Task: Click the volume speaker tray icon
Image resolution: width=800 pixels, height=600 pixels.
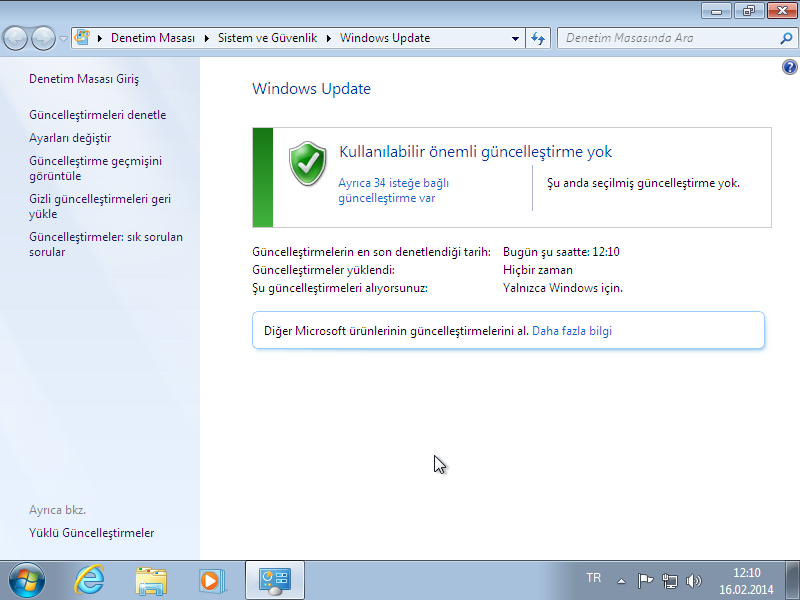Action: pos(695,580)
